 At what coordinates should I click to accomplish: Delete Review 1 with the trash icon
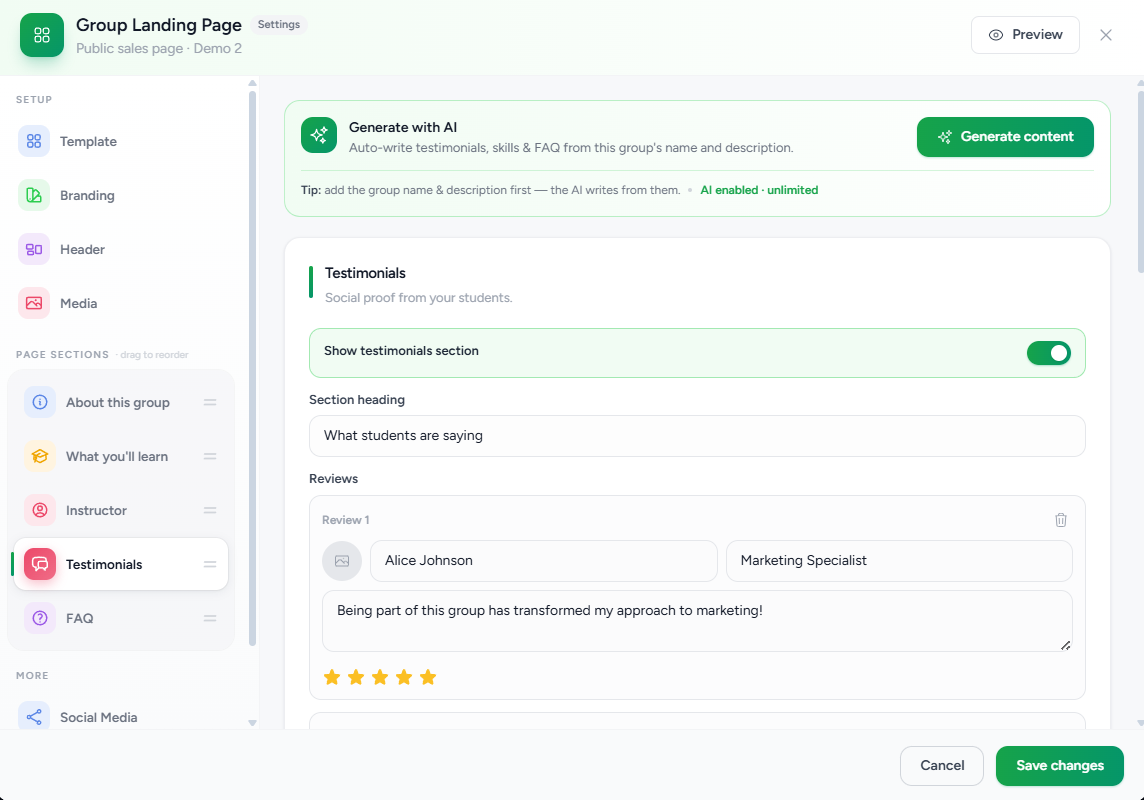coord(1061,520)
